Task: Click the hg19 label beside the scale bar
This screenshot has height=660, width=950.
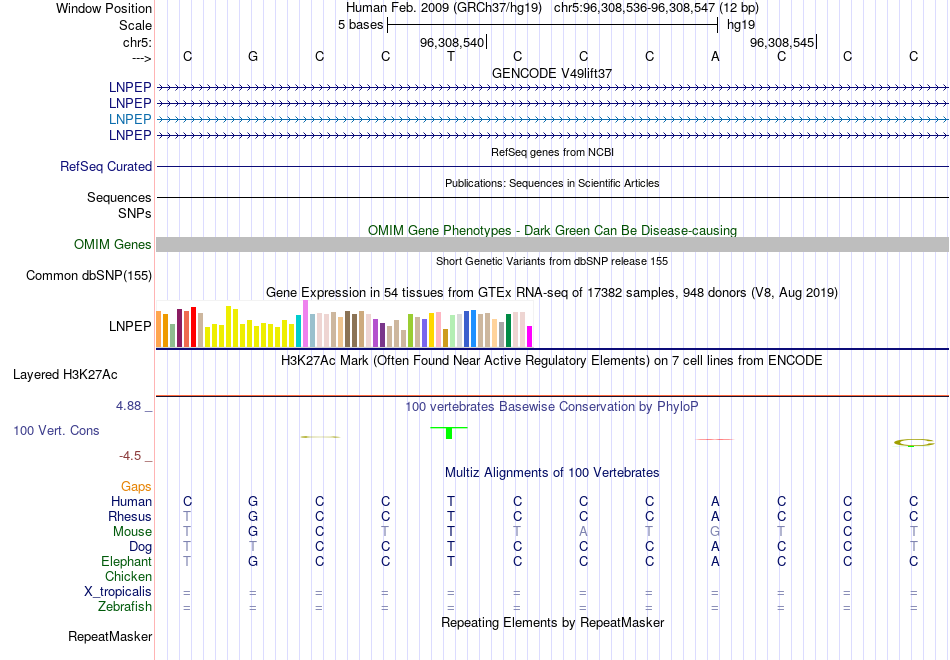Action: [741, 25]
